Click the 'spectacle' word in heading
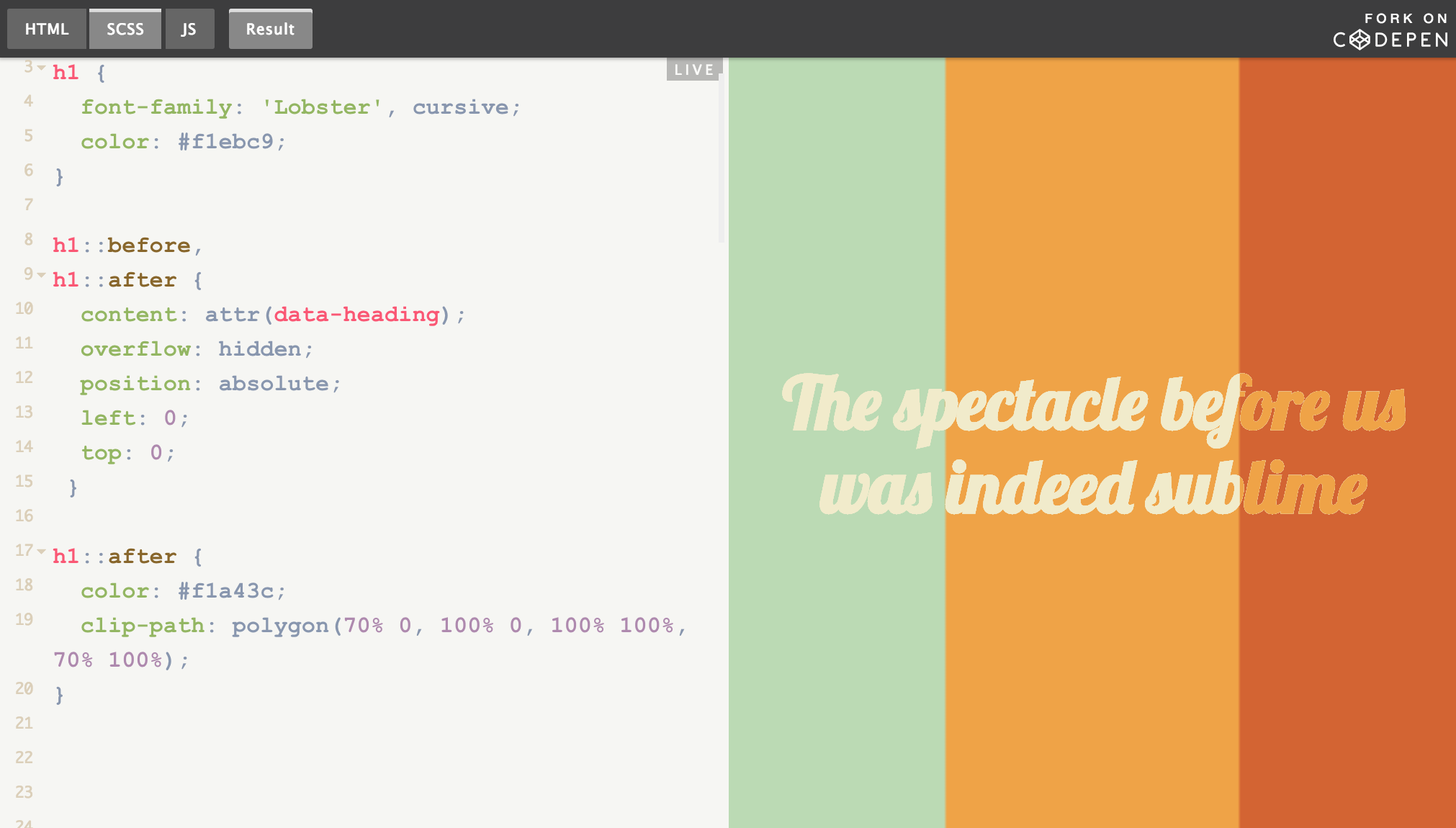 click(x=1021, y=407)
